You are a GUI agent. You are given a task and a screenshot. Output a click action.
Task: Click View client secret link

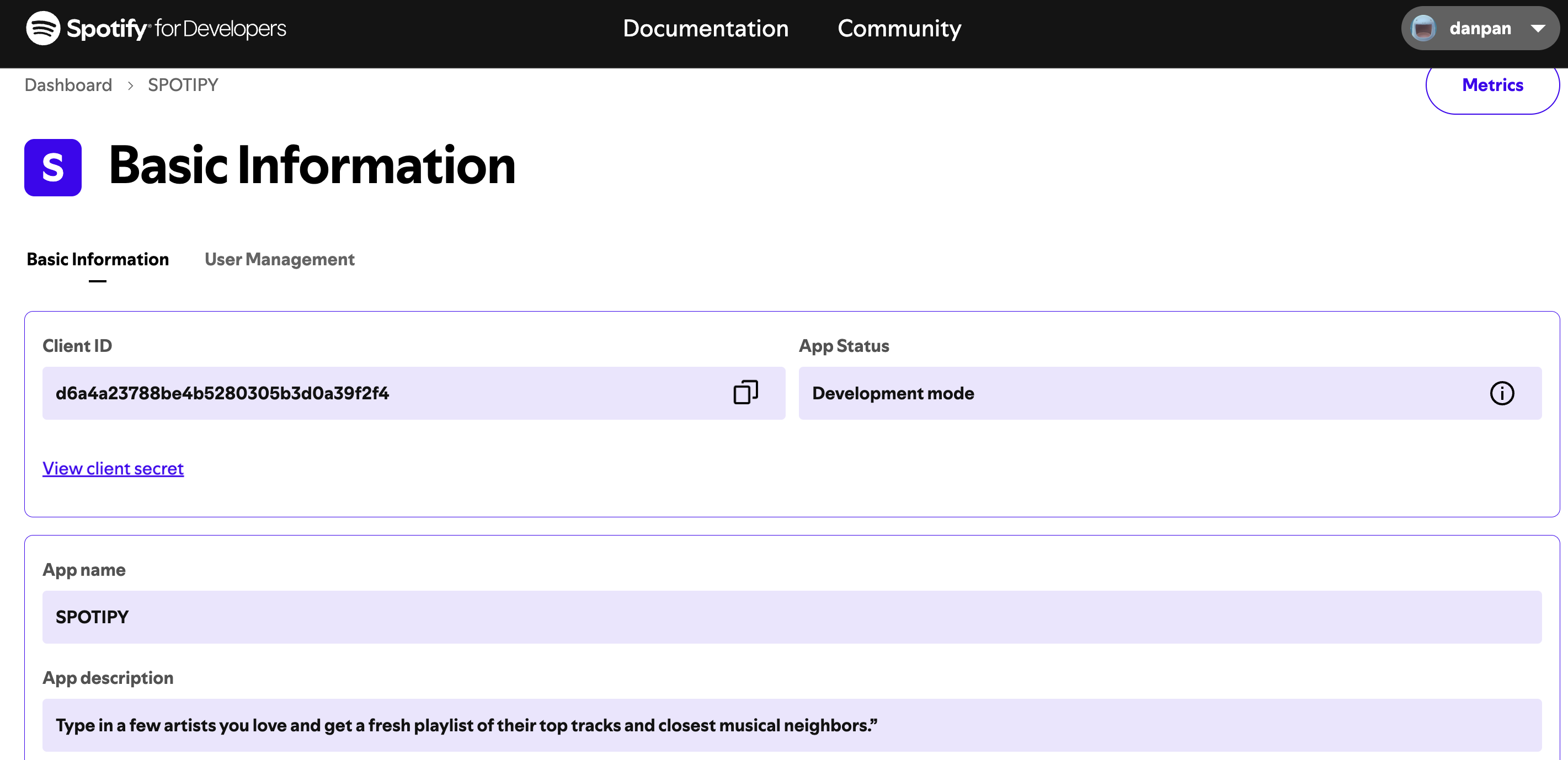click(x=113, y=468)
